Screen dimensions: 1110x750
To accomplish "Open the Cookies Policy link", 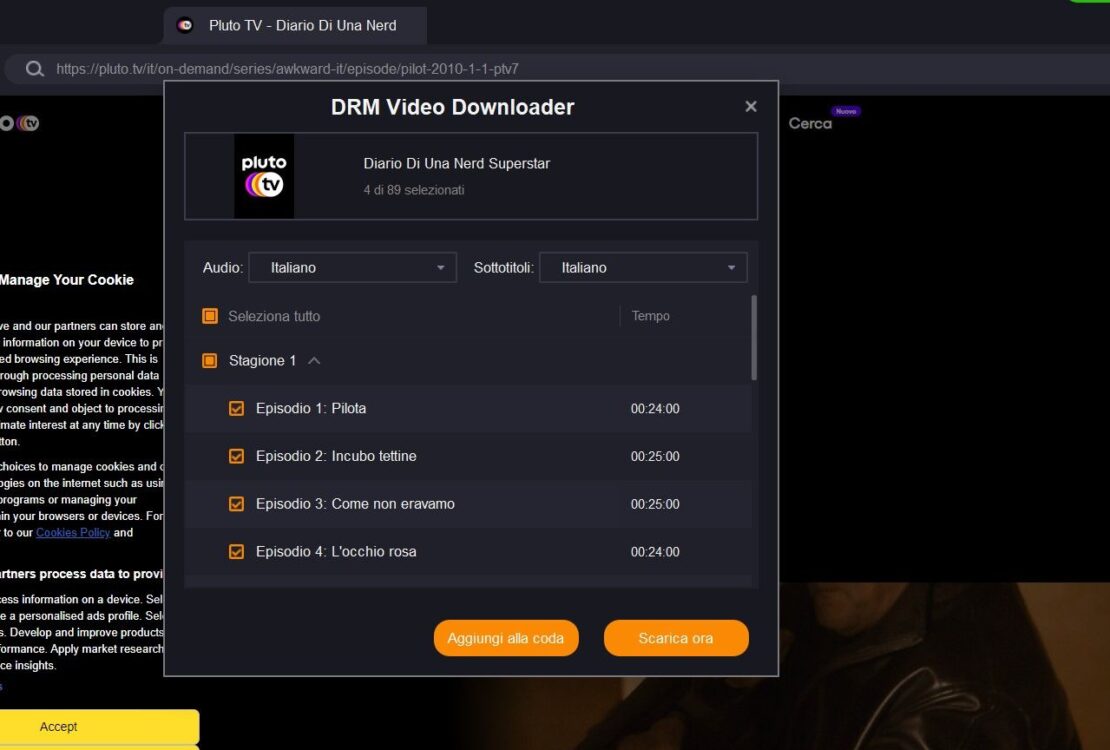I will pos(73,533).
